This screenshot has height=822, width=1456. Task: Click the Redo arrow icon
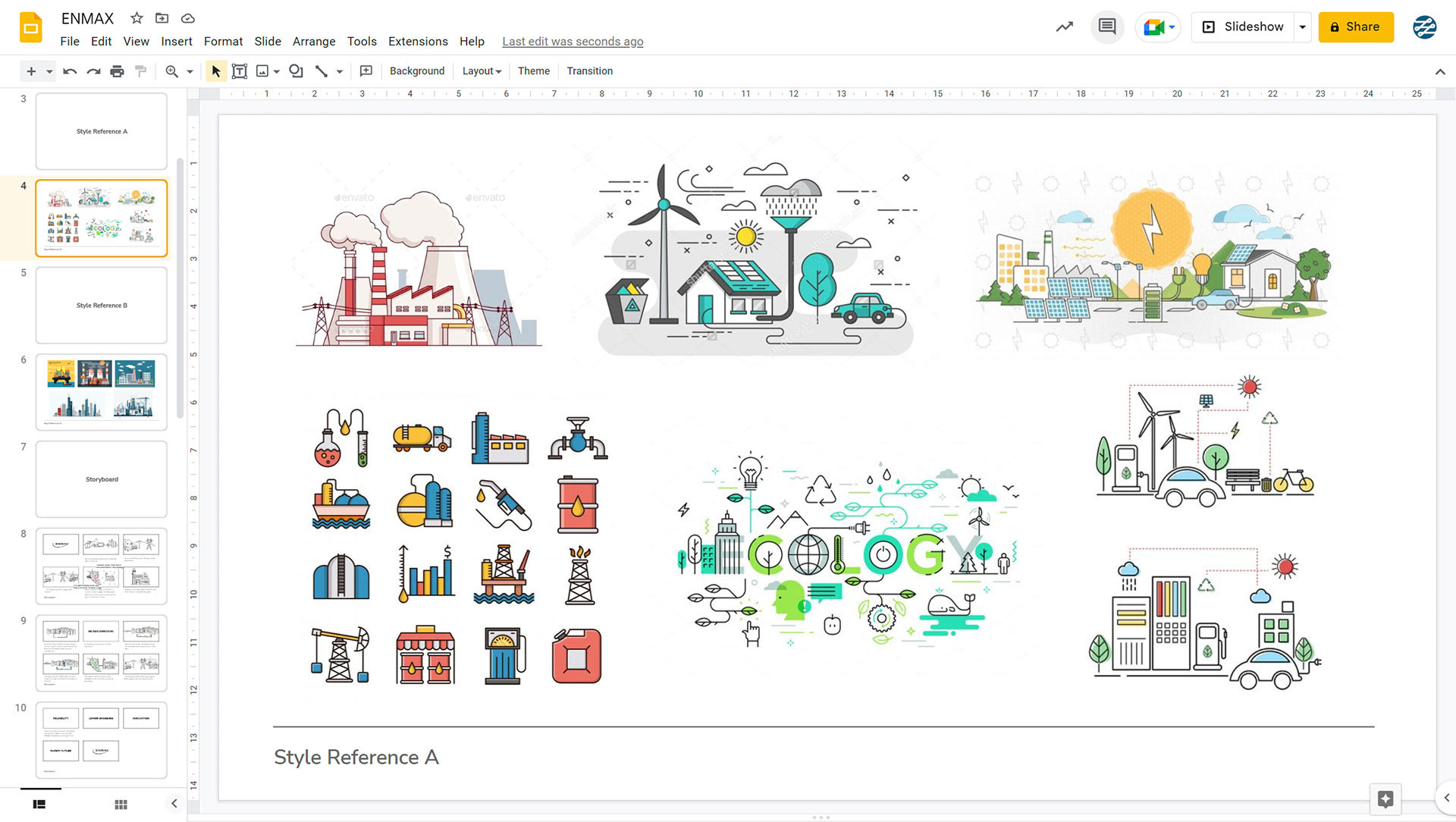tap(93, 71)
